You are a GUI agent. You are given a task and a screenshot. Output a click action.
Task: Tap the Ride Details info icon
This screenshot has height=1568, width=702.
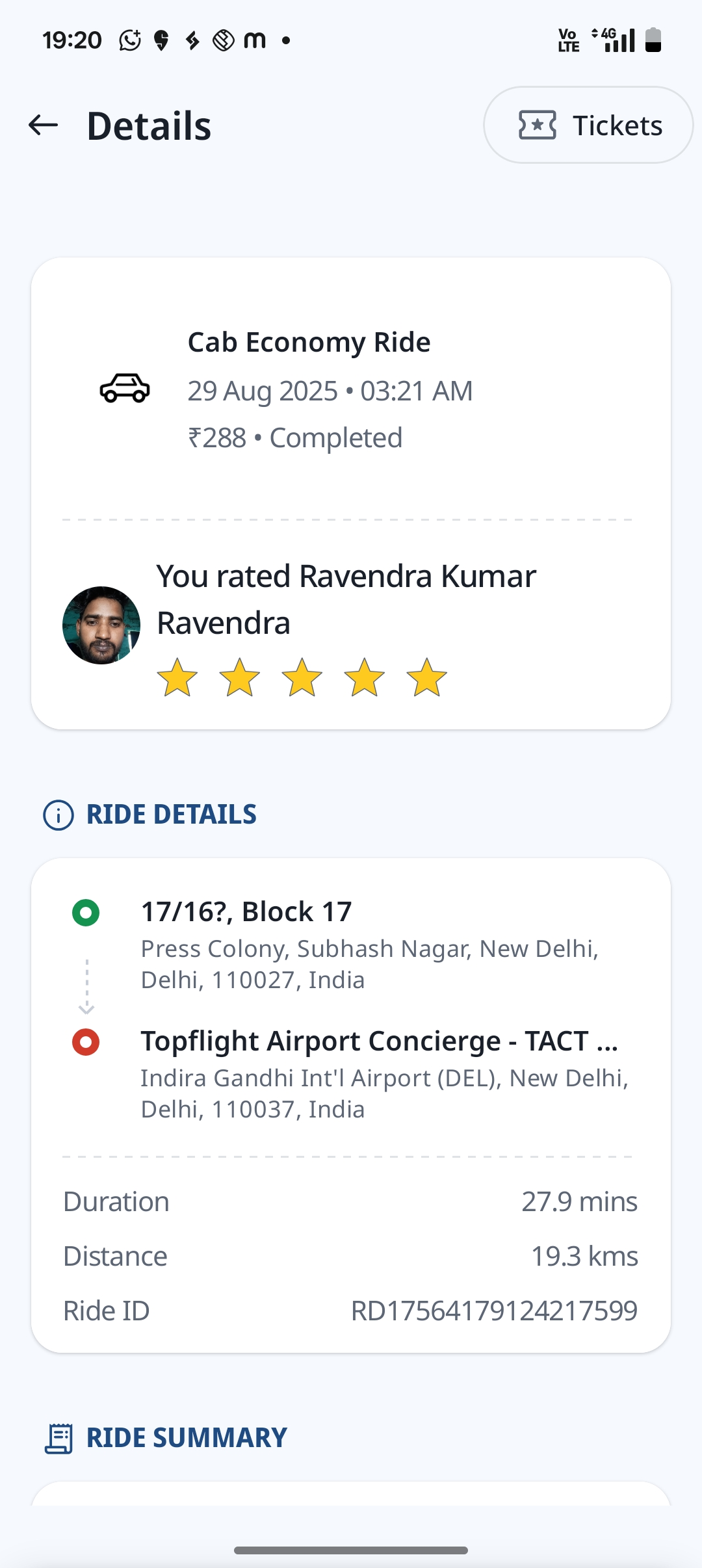[x=58, y=815]
